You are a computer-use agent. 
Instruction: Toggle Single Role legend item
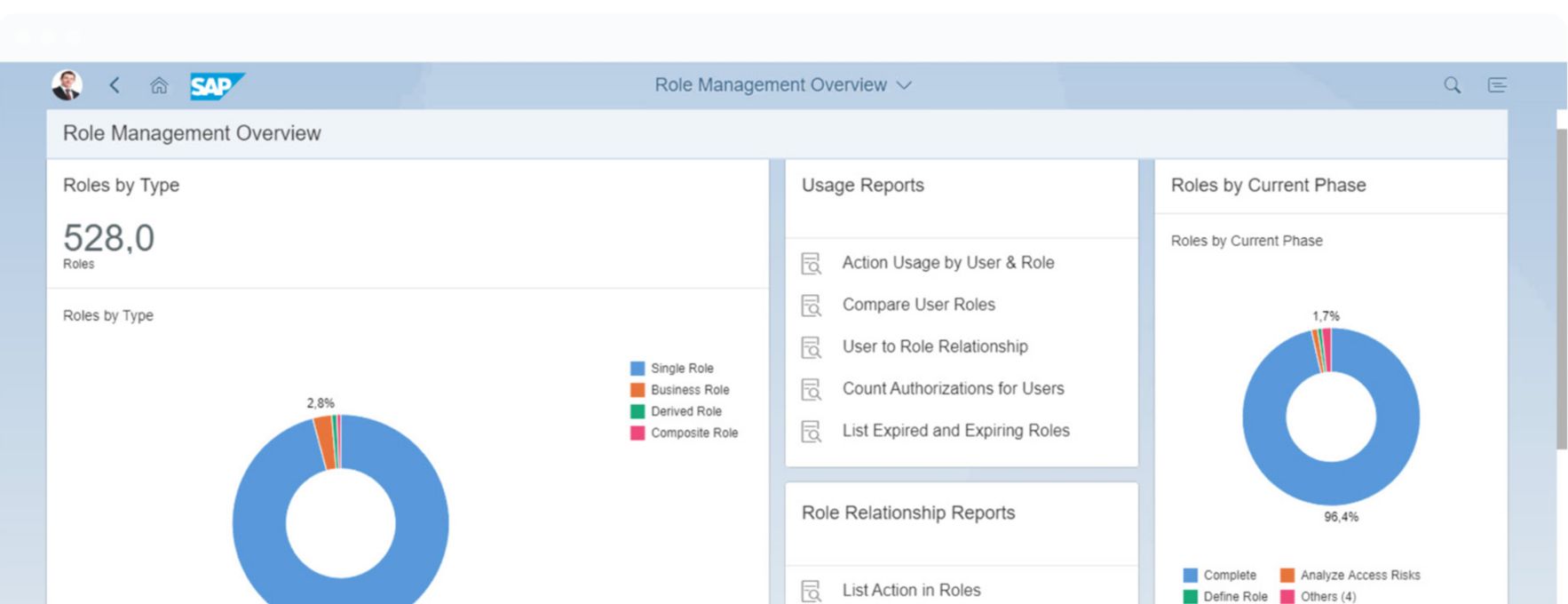pyautogui.click(x=681, y=369)
